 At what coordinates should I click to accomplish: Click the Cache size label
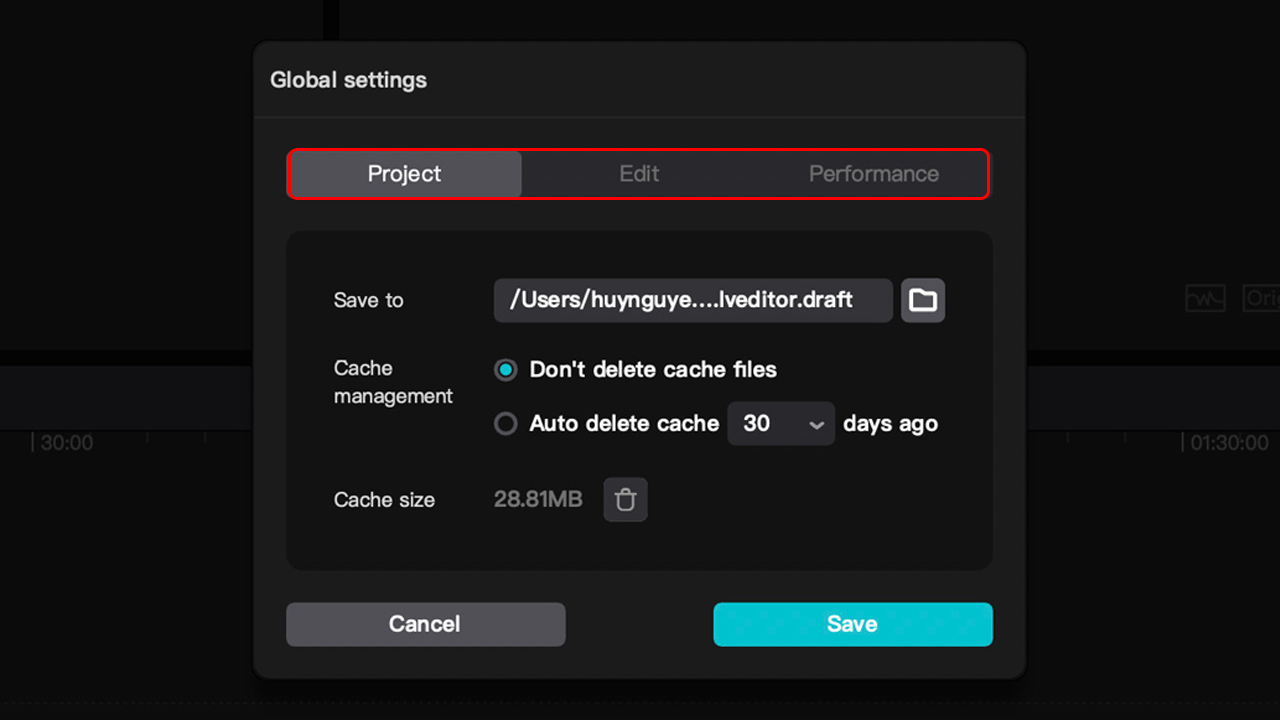pos(384,500)
